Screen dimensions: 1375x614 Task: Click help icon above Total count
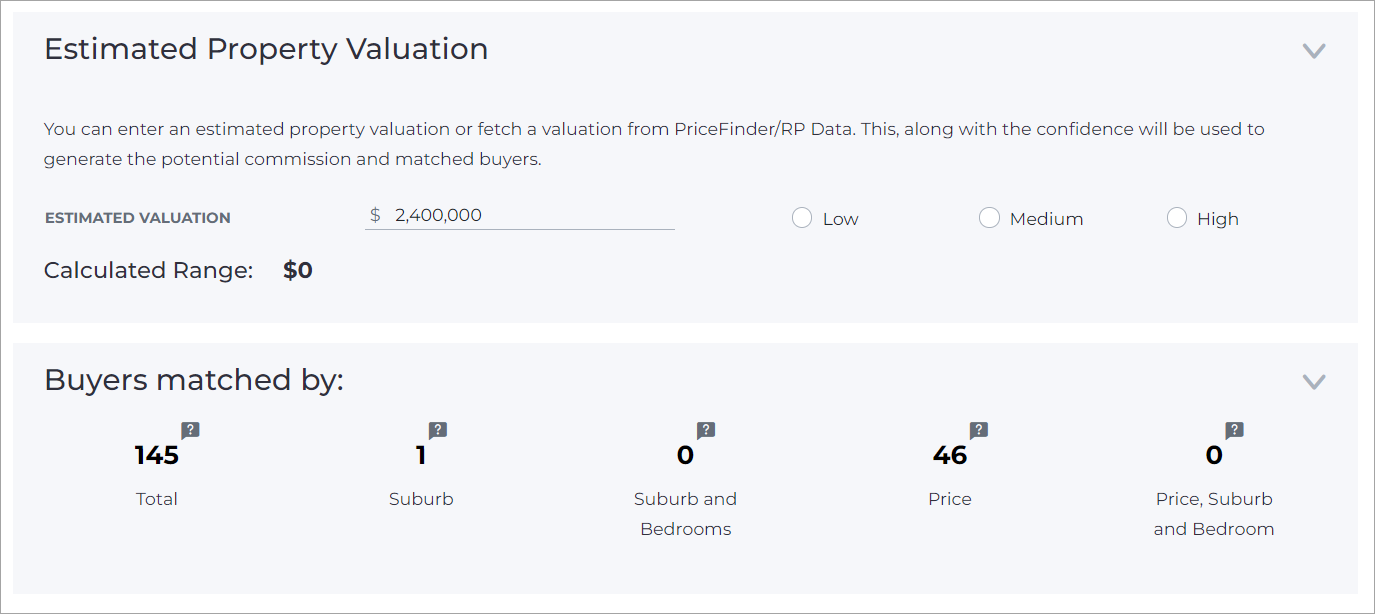190,431
